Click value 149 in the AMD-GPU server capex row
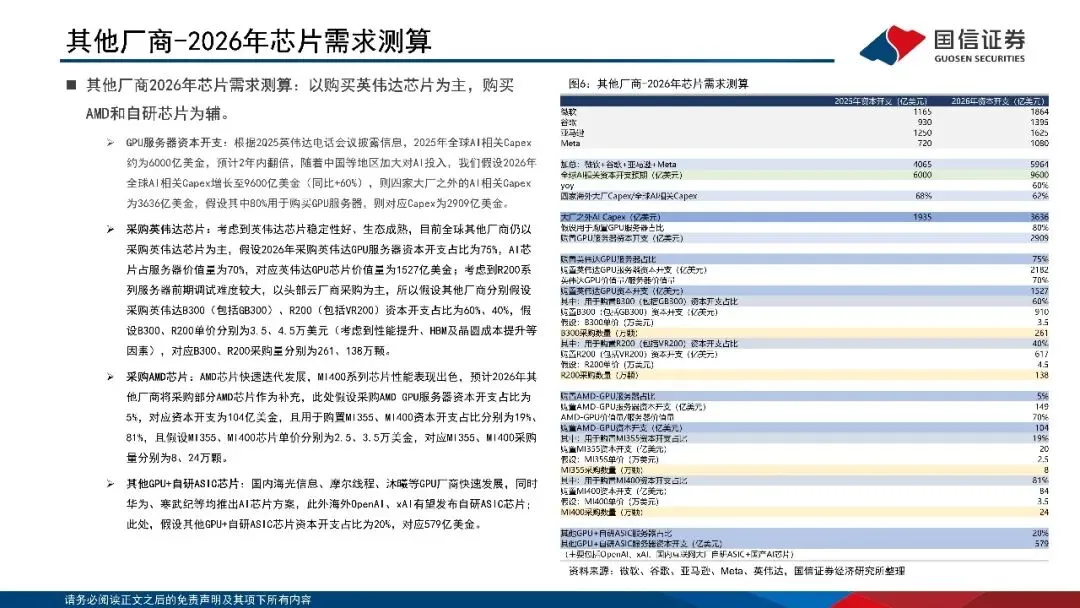Image resolution: width=1080 pixels, height=608 pixels. (x=1041, y=407)
